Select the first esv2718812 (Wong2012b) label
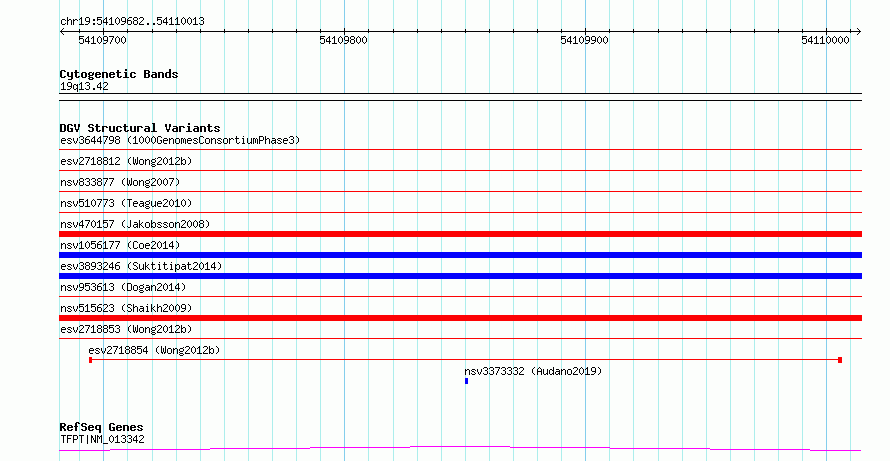890x461 pixels. tap(126, 161)
